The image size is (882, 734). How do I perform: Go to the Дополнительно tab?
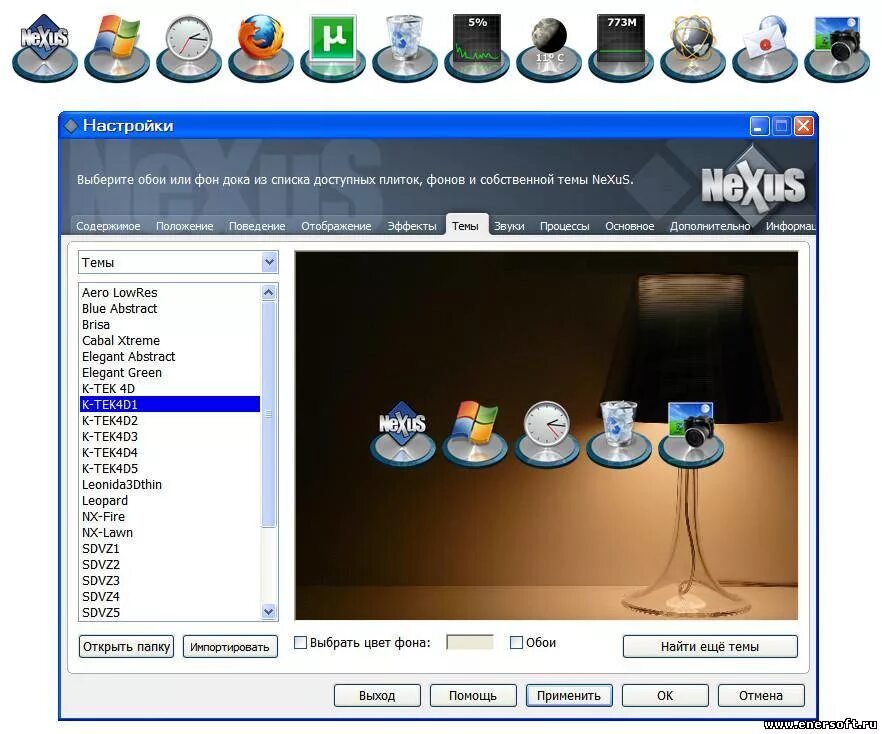point(710,226)
